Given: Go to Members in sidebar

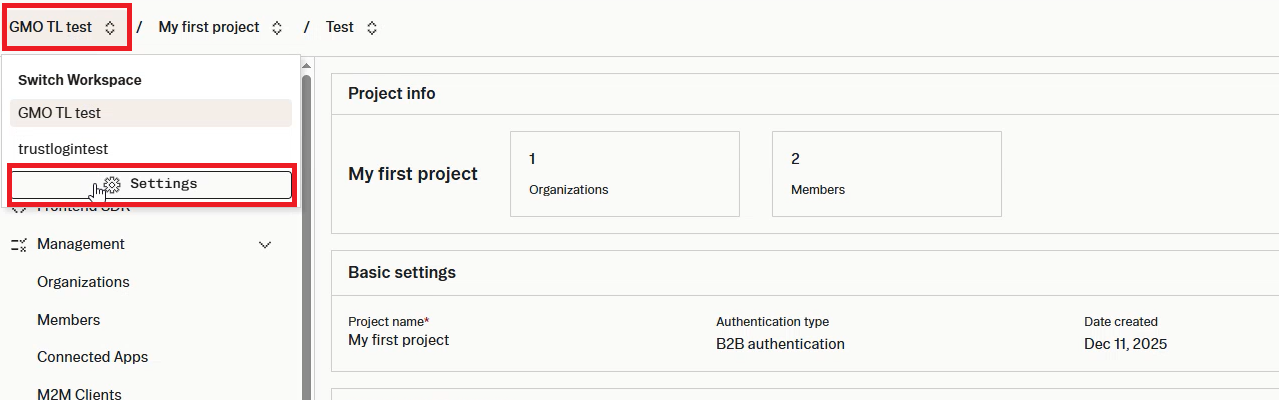Looking at the screenshot, I should 68,320.
